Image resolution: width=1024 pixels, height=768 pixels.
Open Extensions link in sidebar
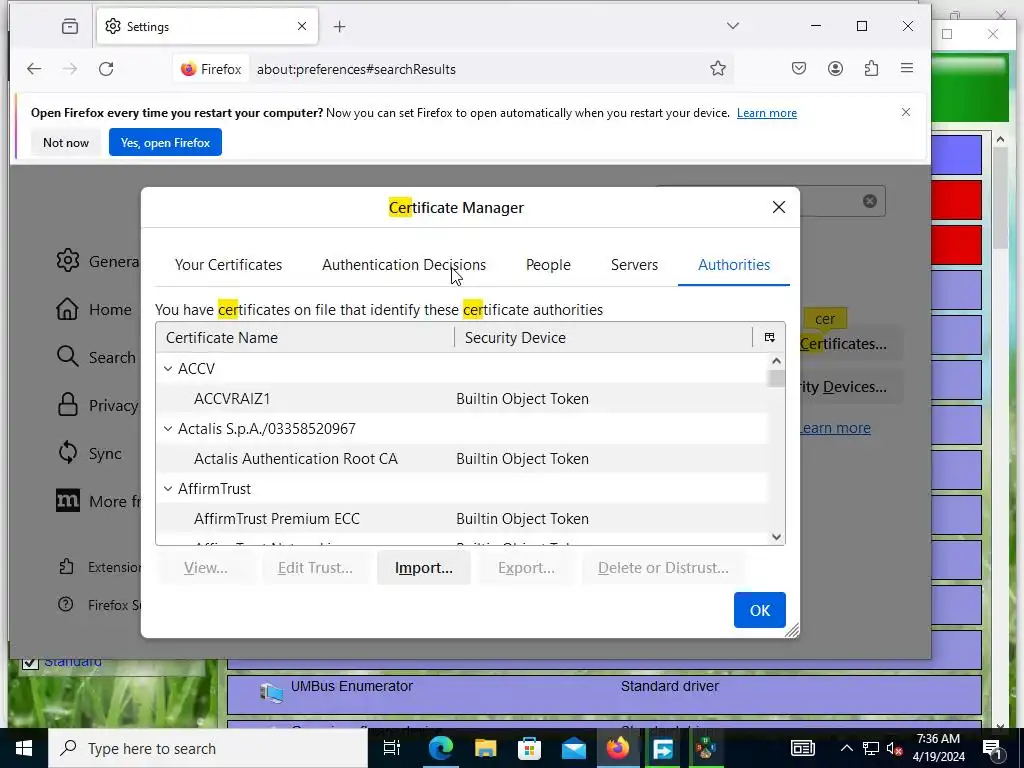[99, 567]
